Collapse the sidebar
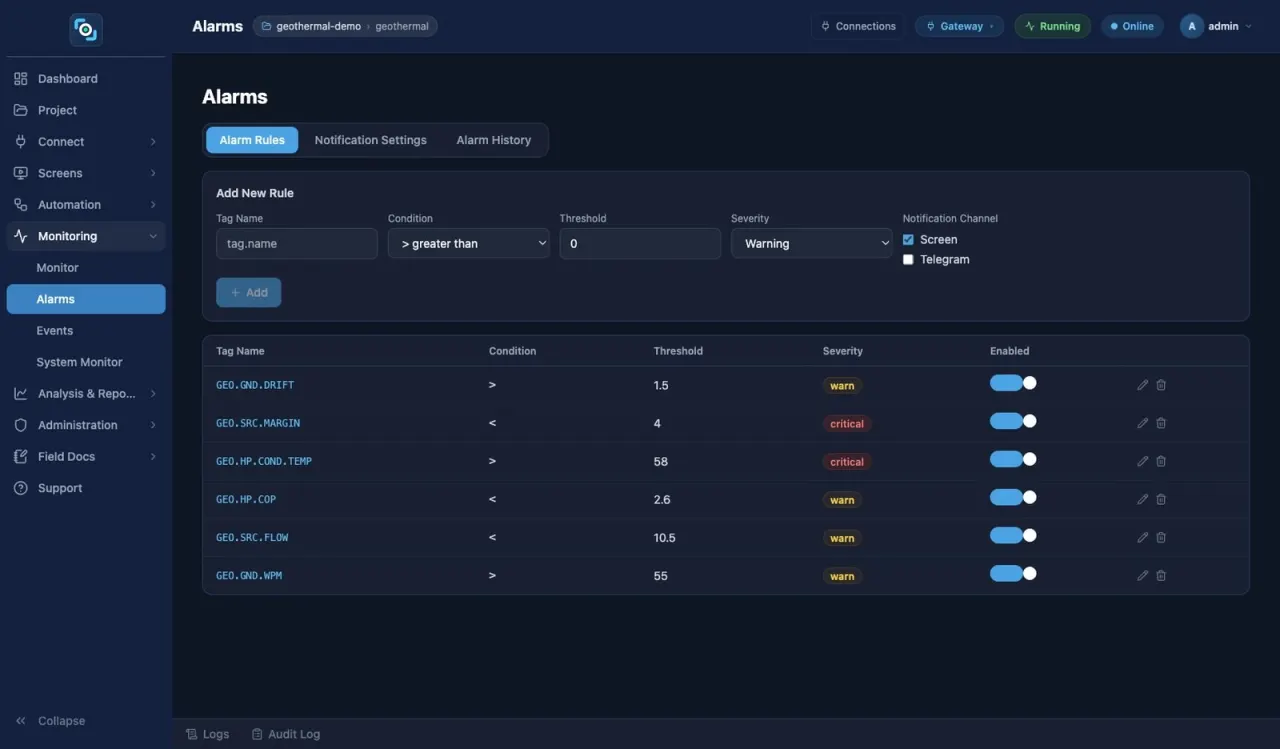 tap(50, 721)
